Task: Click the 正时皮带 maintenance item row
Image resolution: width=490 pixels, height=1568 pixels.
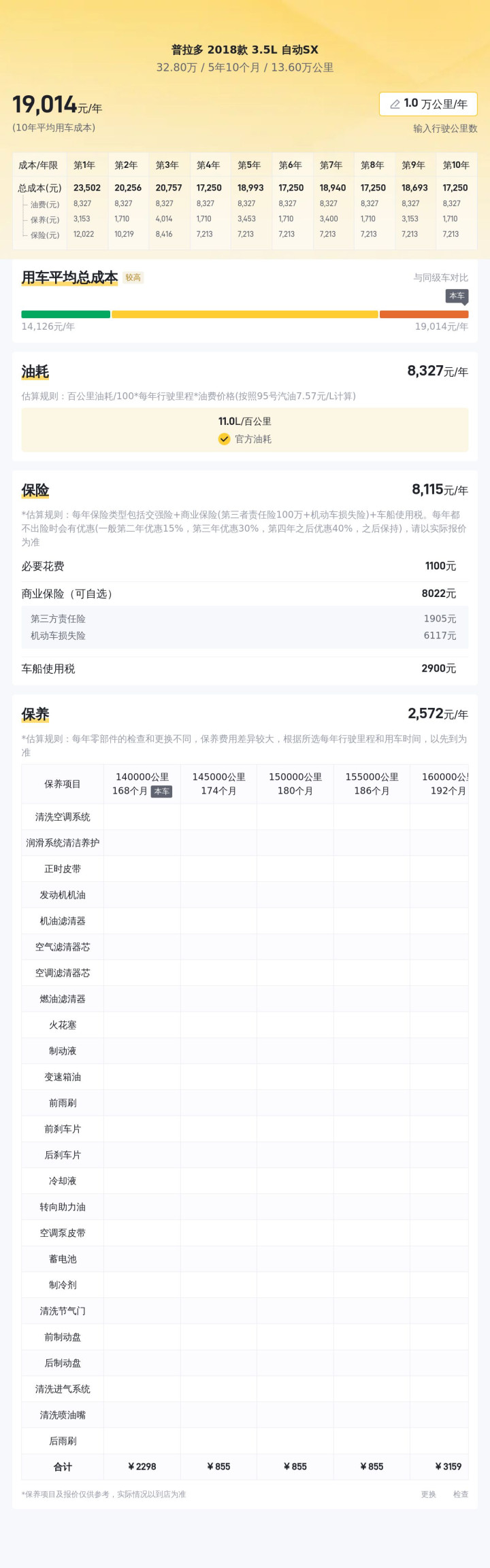Action: pyautogui.click(x=63, y=869)
